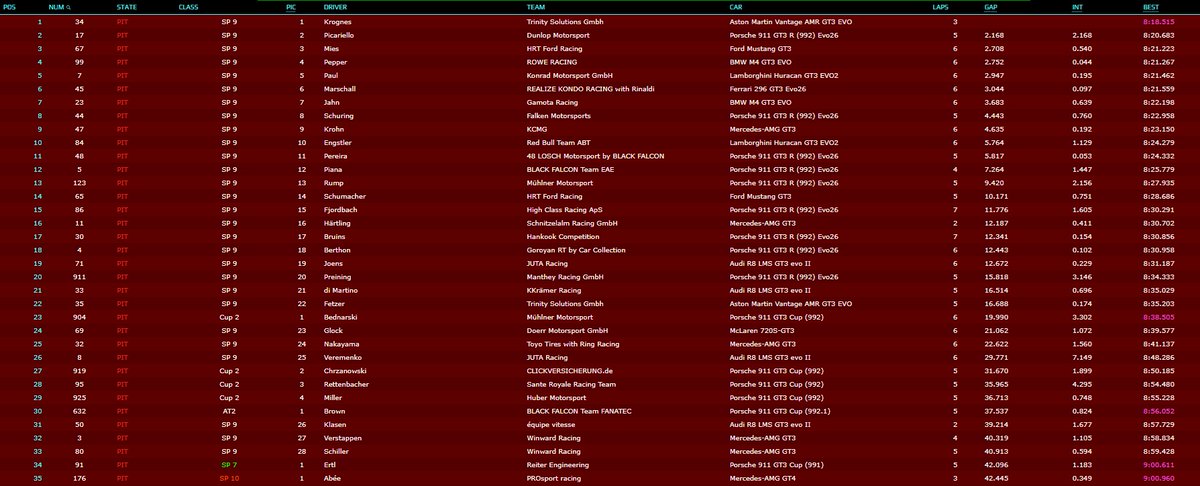Select team Goroyan RT by Car Collection
This screenshot has width=1200, height=486.
(x=575, y=250)
